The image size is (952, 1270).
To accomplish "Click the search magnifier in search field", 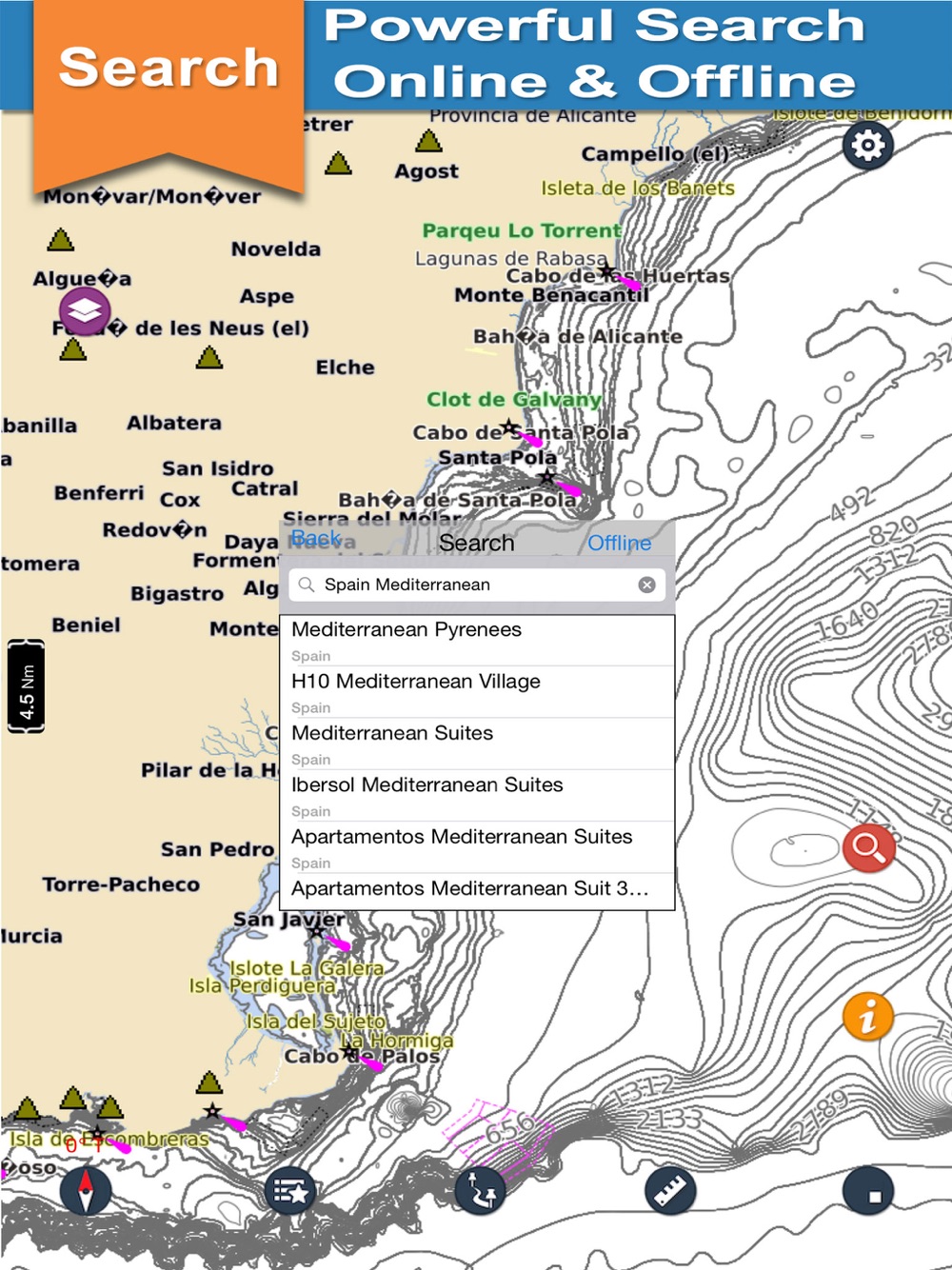I will click(306, 585).
